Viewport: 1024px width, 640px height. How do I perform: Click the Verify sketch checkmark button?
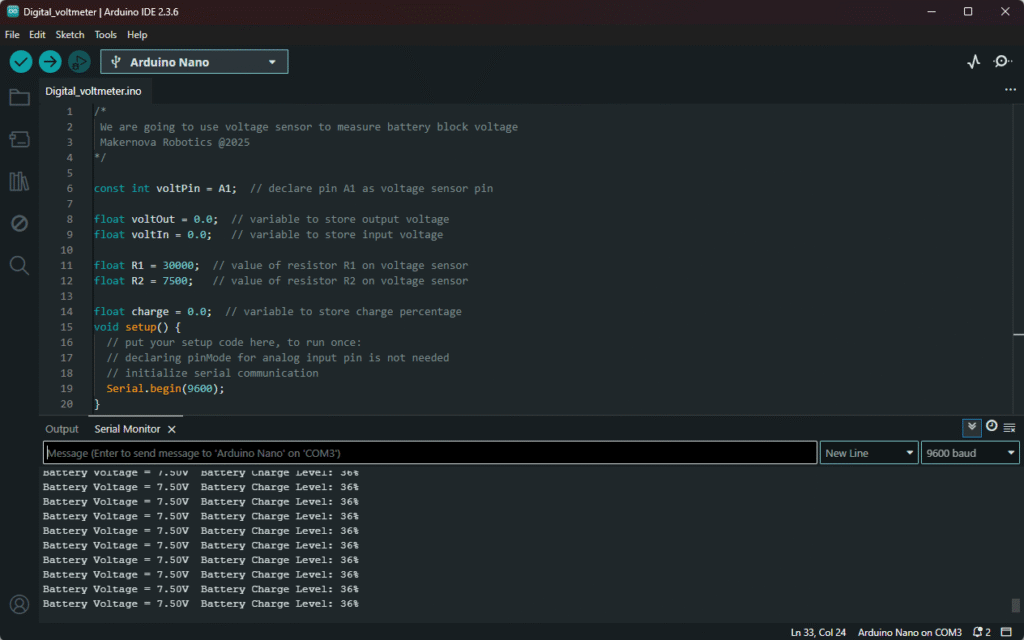click(21, 62)
